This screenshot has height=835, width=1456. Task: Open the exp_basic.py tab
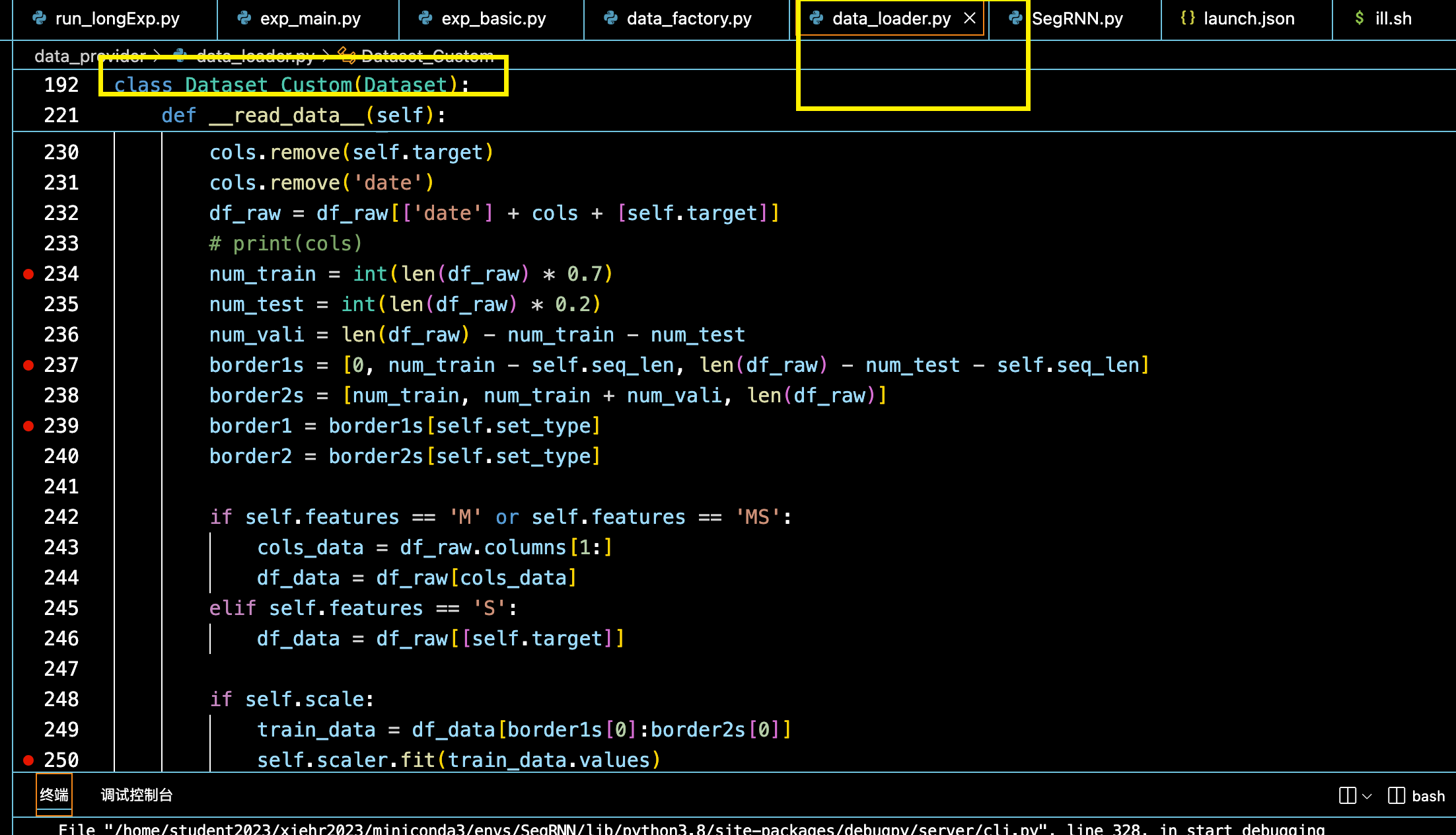coord(493,18)
